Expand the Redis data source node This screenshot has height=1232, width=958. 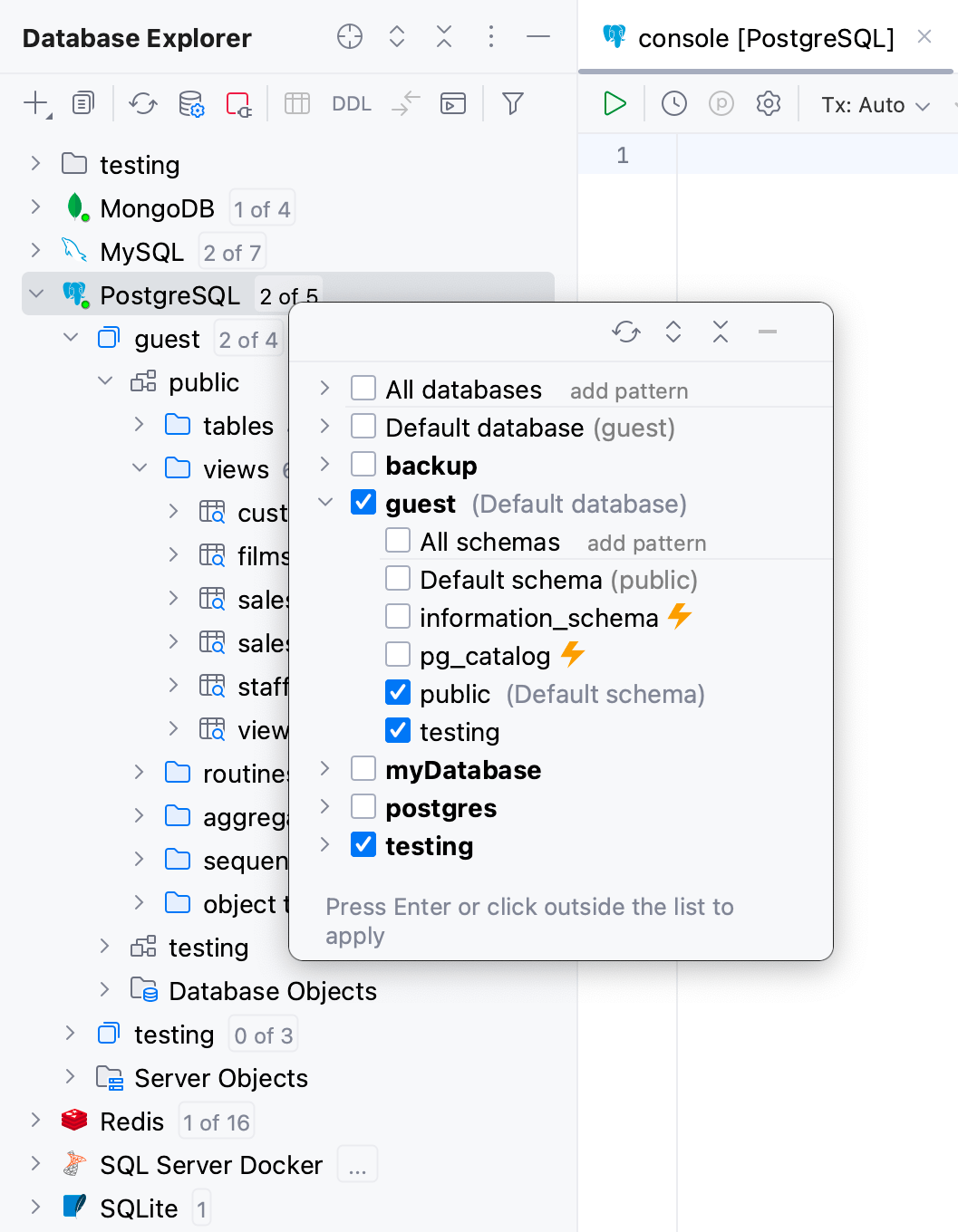pyautogui.click(x=35, y=1120)
